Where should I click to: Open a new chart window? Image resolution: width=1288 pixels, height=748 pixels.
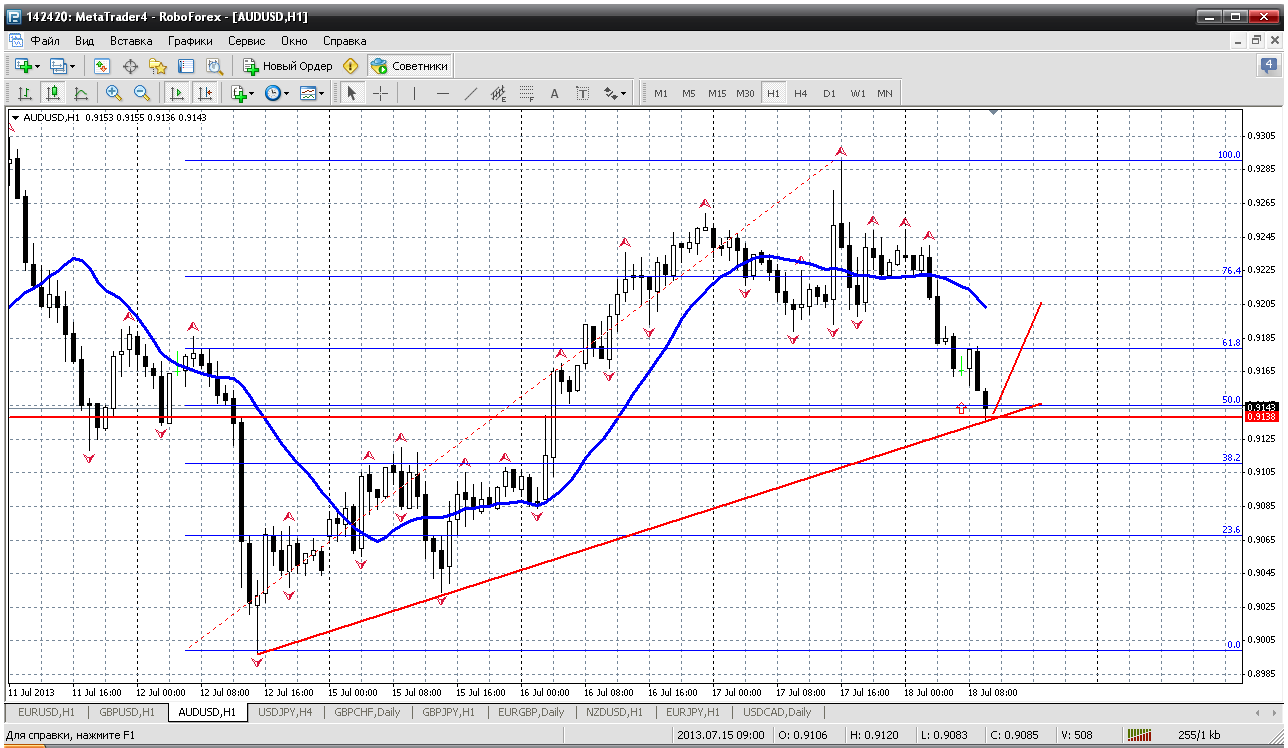point(23,66)
